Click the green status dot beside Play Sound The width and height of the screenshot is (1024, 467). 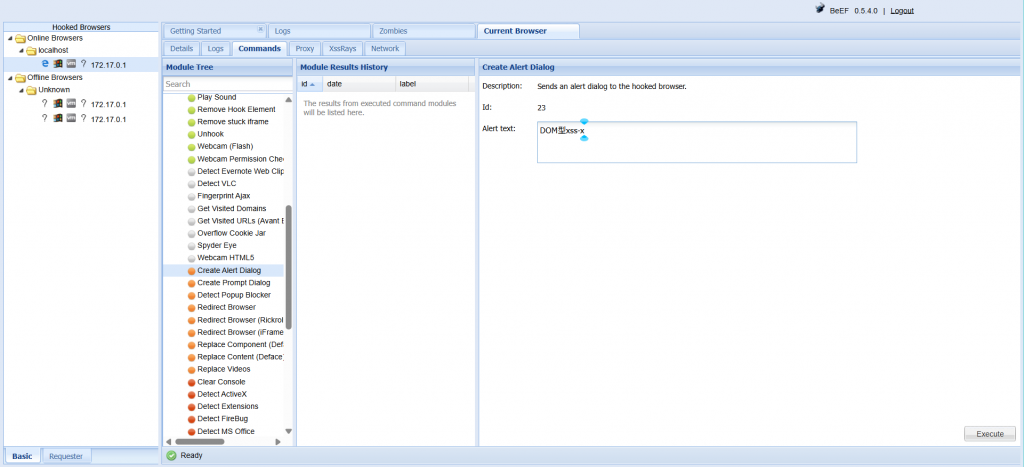[x=191, y=97]
